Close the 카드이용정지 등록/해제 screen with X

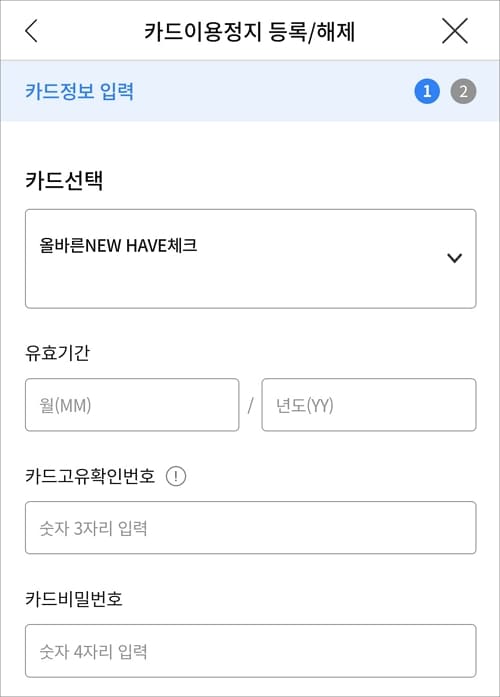coord(455,31)
